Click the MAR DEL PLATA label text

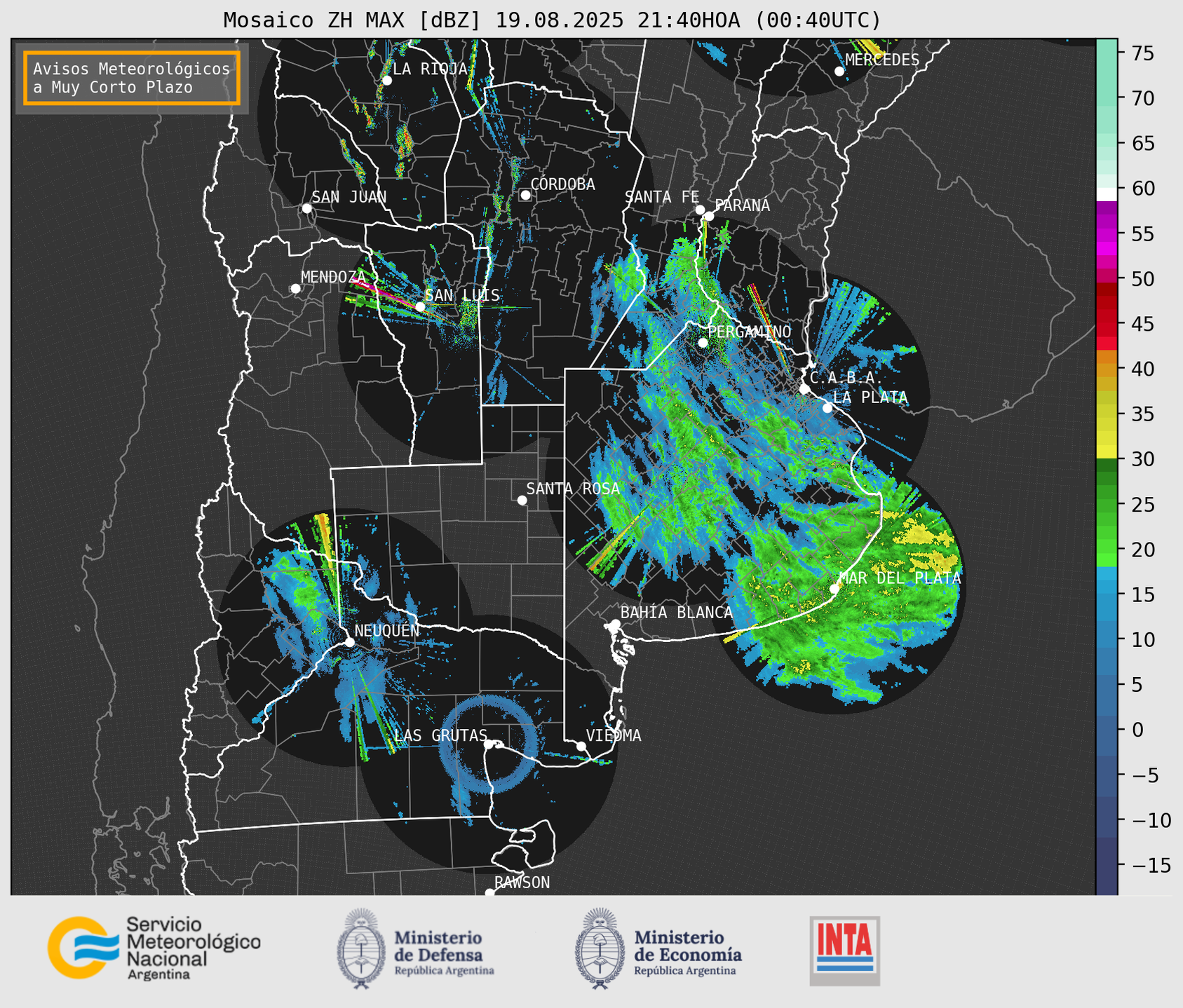tap(900, 578)
